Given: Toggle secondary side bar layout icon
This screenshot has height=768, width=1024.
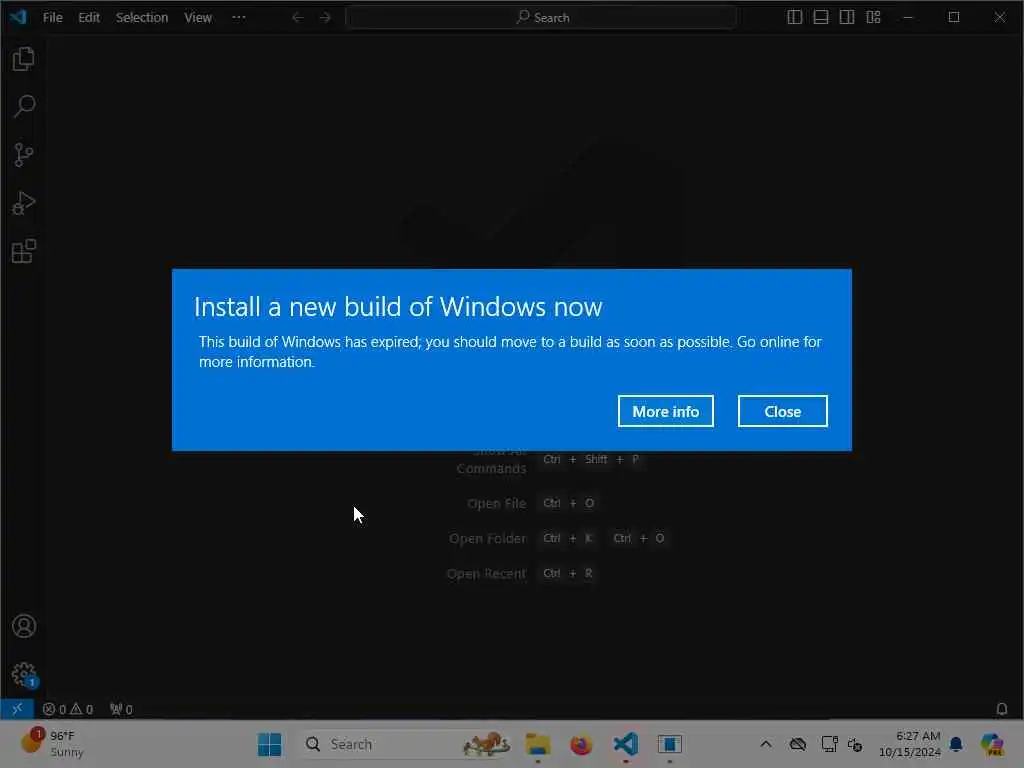Looking at the screenshot, I should click(x=847, y=17).
